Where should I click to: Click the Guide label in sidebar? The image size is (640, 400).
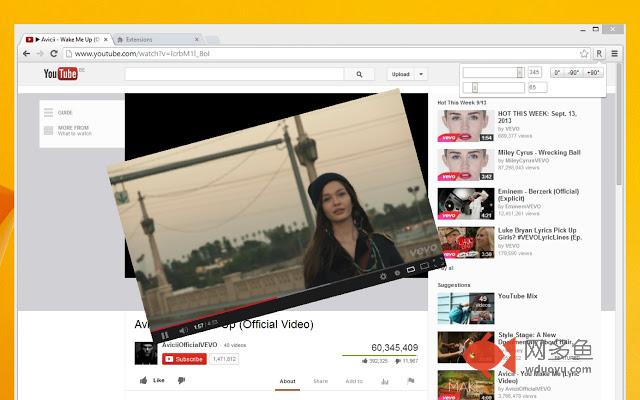pos(65,113)
